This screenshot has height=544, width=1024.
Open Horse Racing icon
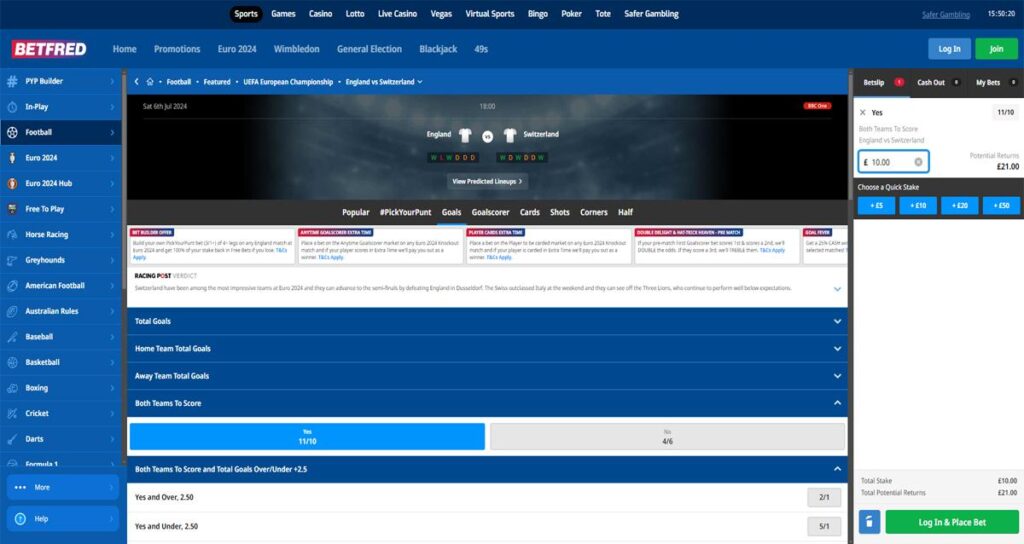click(12, 234)
